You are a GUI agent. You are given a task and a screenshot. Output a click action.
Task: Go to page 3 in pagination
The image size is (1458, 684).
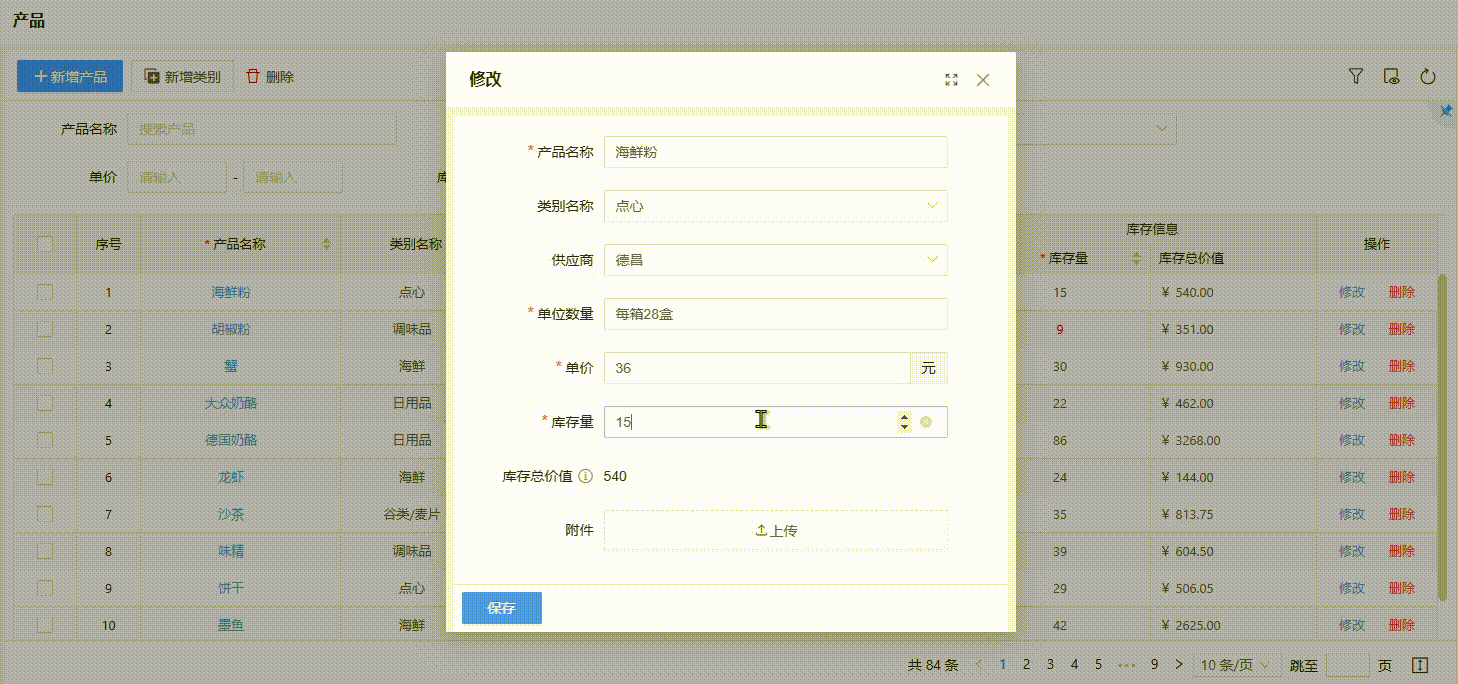(x=1050, y=664)
